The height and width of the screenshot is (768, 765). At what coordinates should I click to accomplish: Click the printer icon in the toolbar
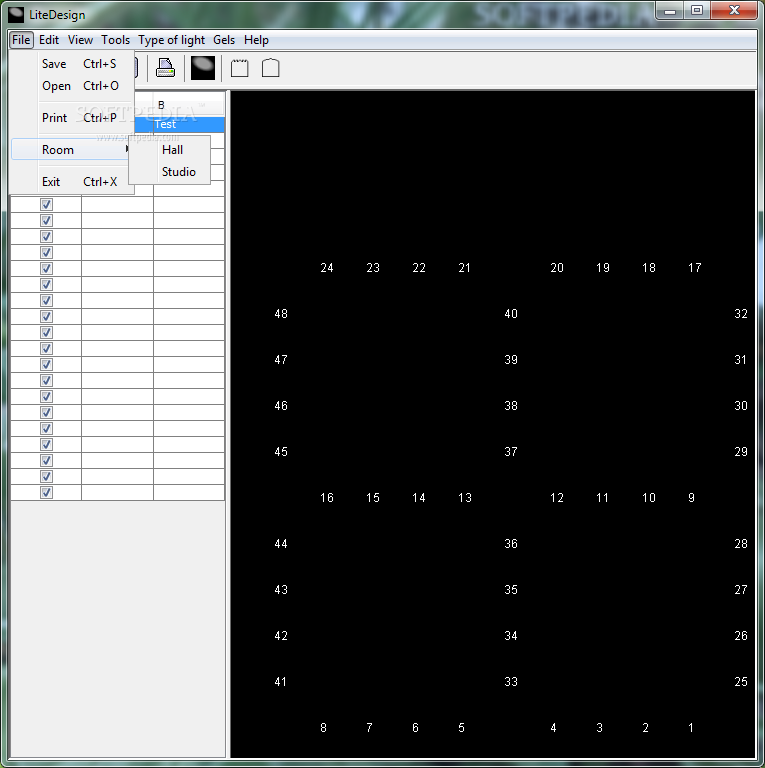pos(165,68)
